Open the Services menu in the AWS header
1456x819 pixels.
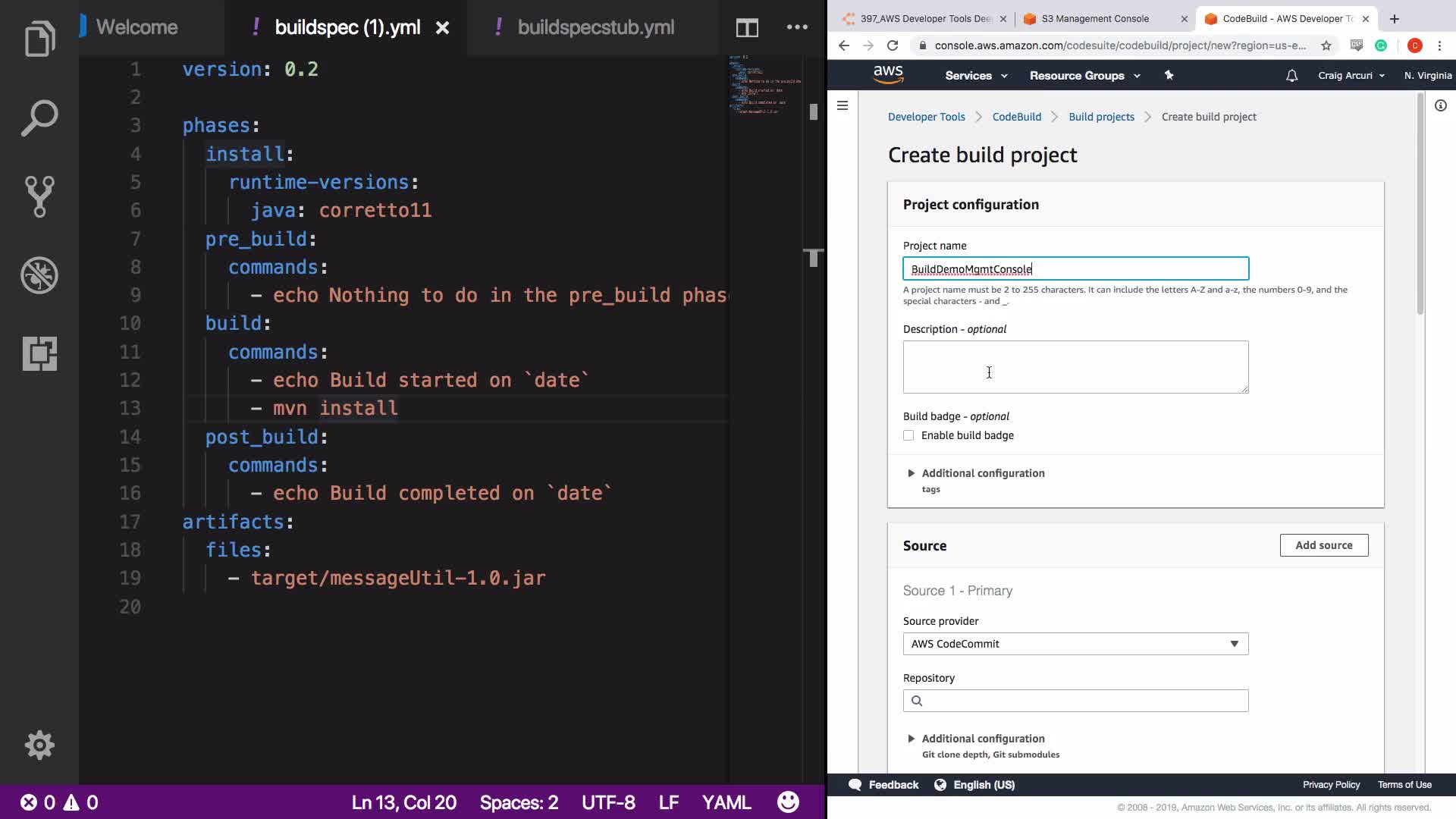(975, 76)
